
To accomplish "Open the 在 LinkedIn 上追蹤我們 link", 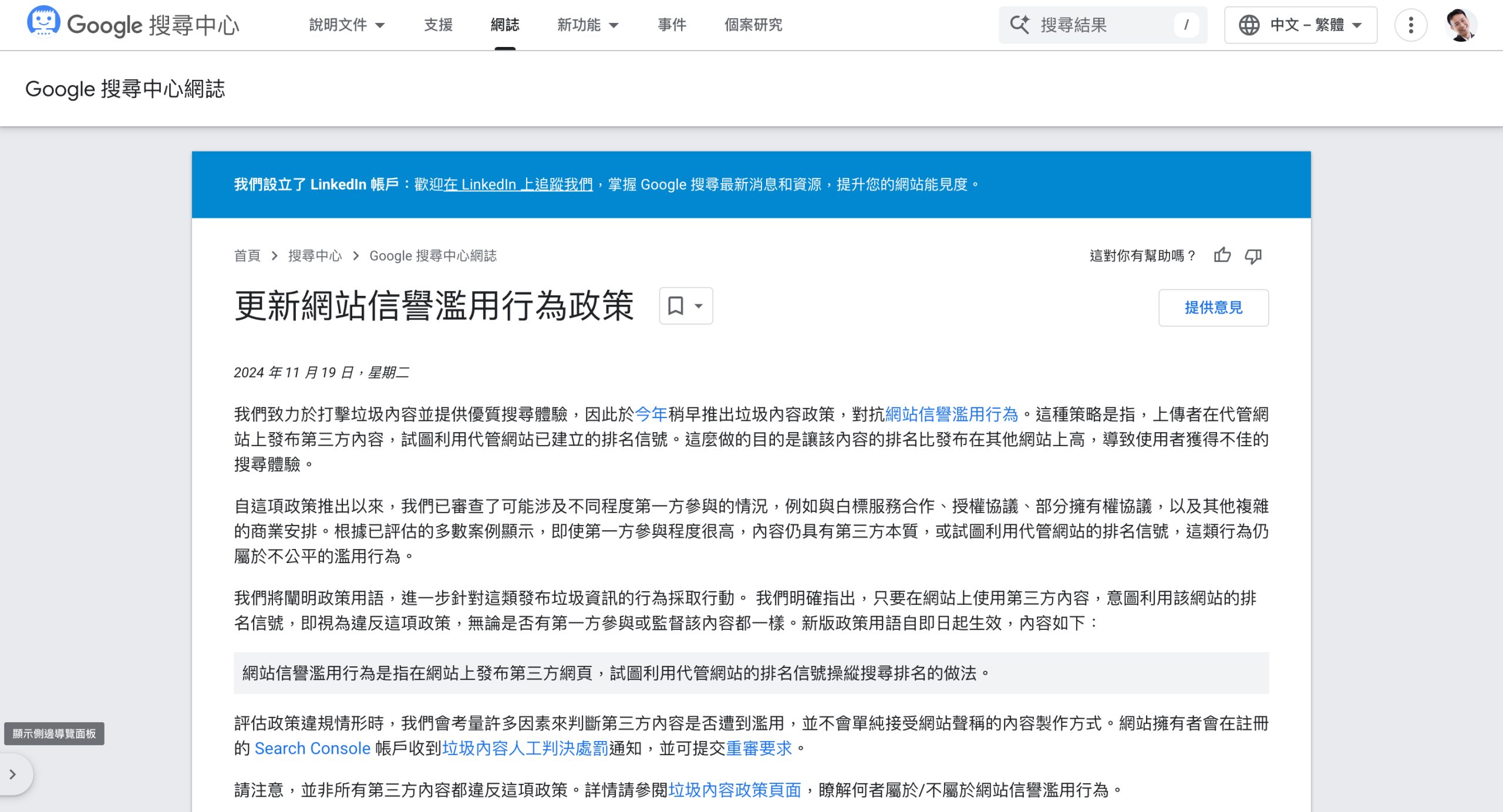I will coord(518,184).
